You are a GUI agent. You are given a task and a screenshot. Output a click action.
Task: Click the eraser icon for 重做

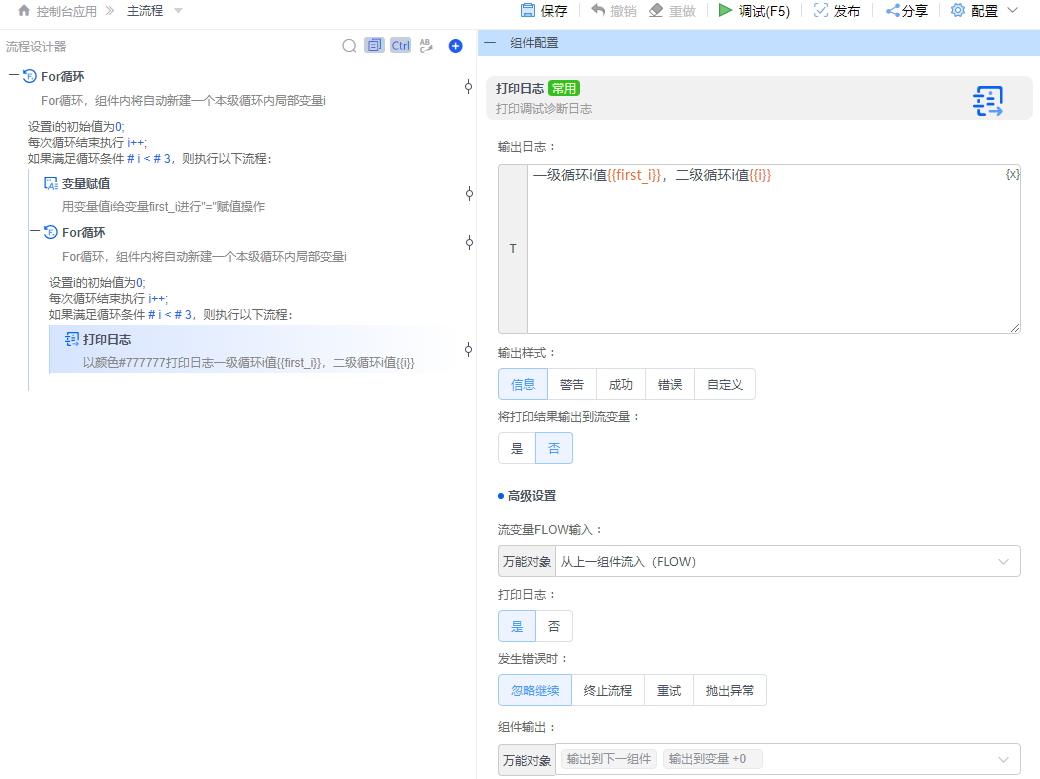pos(656,10)
